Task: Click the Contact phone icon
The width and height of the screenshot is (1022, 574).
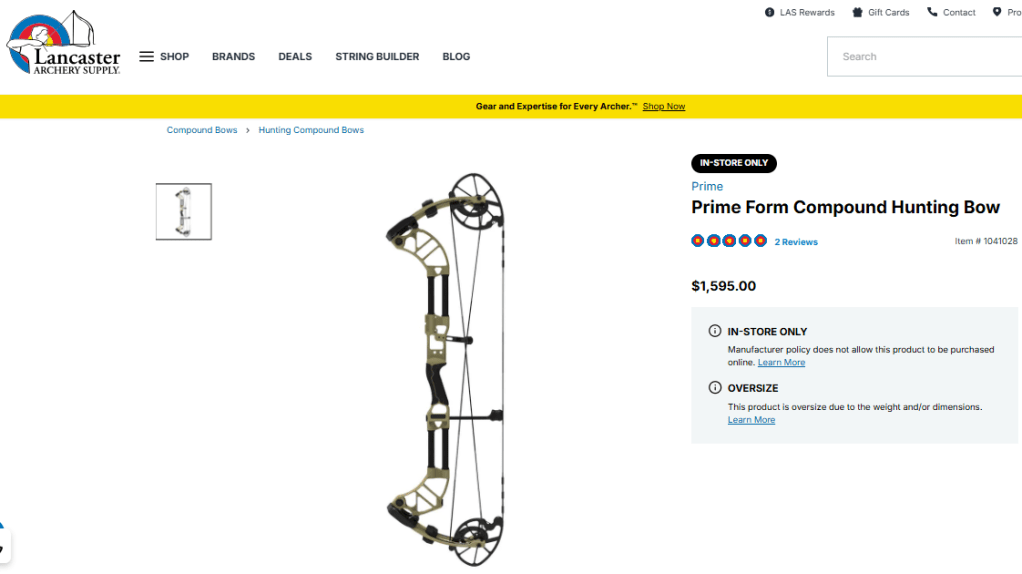Action: pyautogui.click(x=932, y=12)
